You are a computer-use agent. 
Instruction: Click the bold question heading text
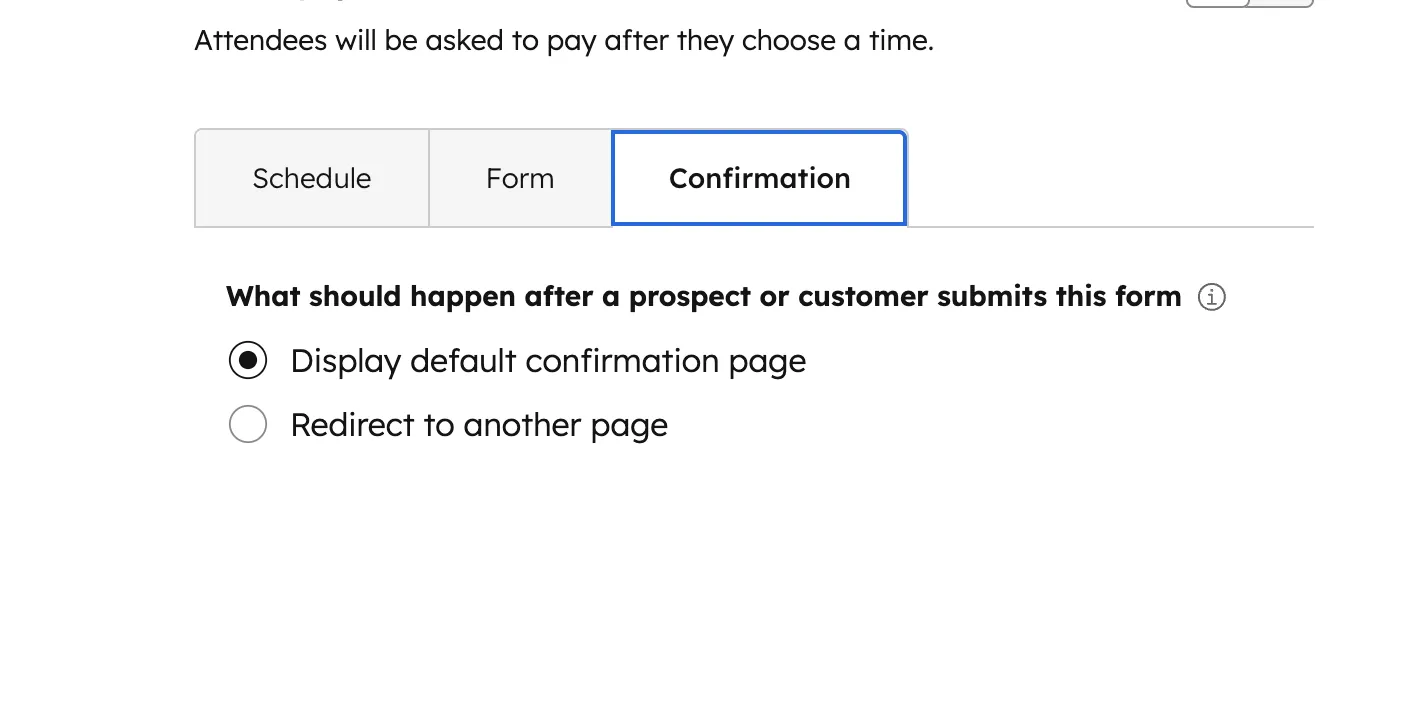tap(703, 296)
